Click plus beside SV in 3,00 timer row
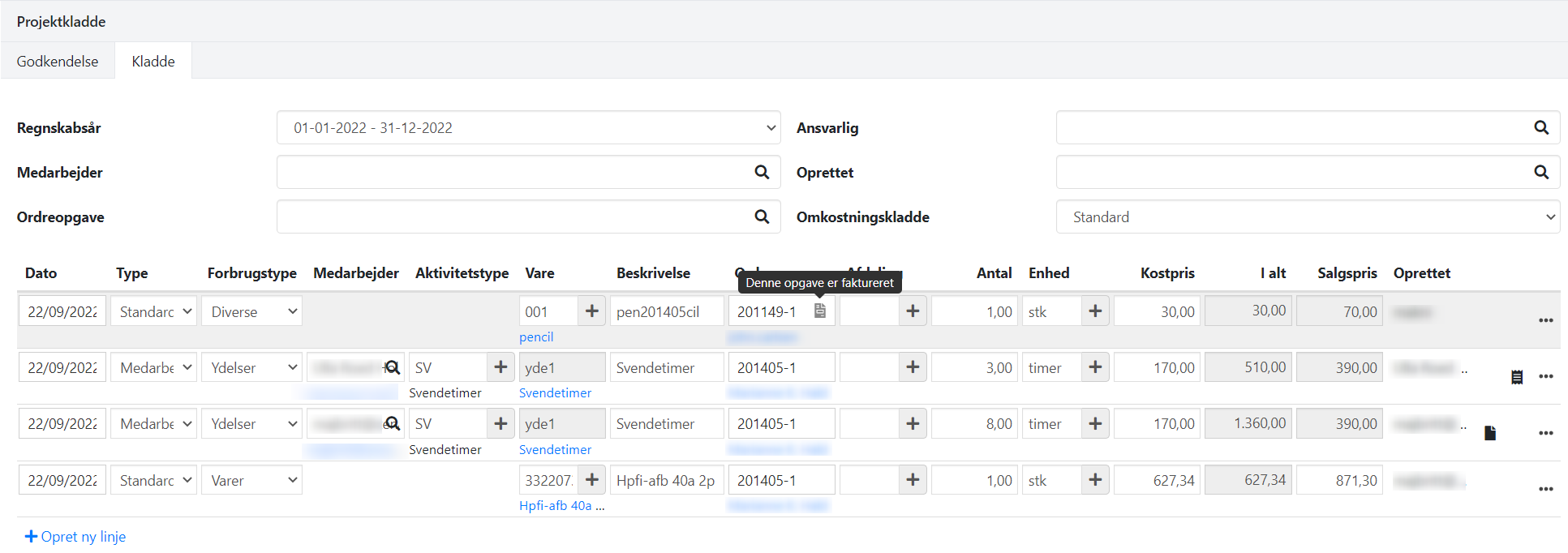This screenshot has width=1568, height=553. [x=500, y=367]
